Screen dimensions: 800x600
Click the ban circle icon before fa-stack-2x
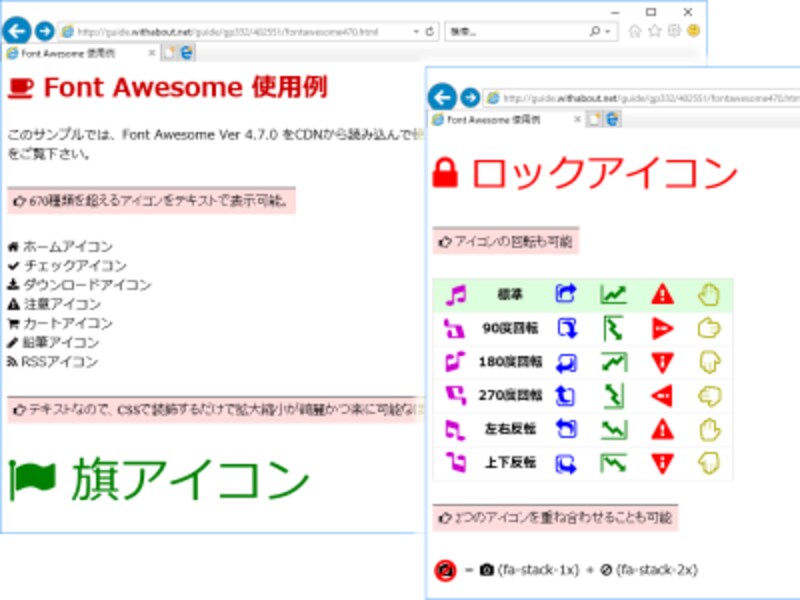(606, 570)
